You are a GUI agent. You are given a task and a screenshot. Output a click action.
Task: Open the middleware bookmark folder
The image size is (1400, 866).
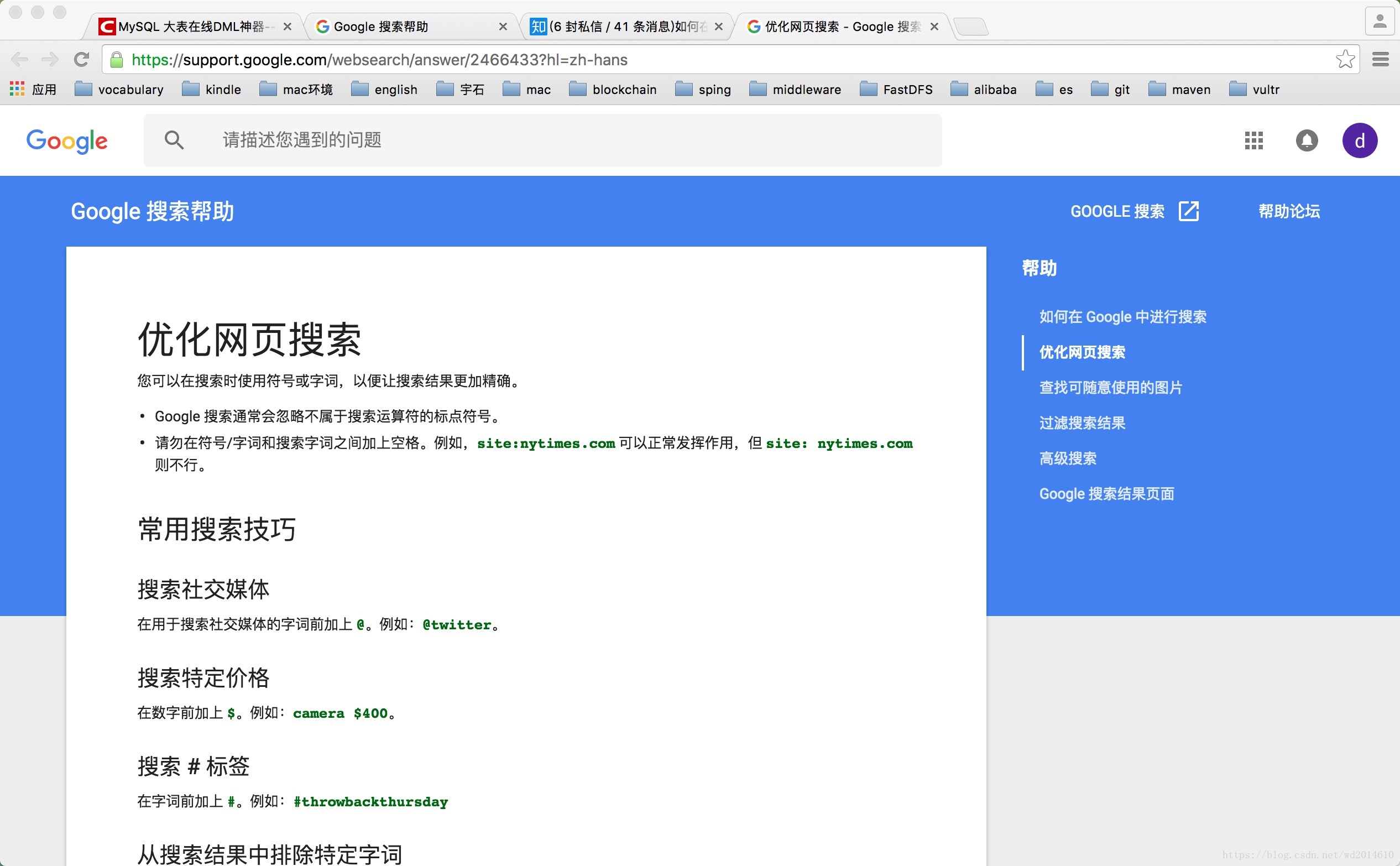pyautogui.click(x=795, y=90)
